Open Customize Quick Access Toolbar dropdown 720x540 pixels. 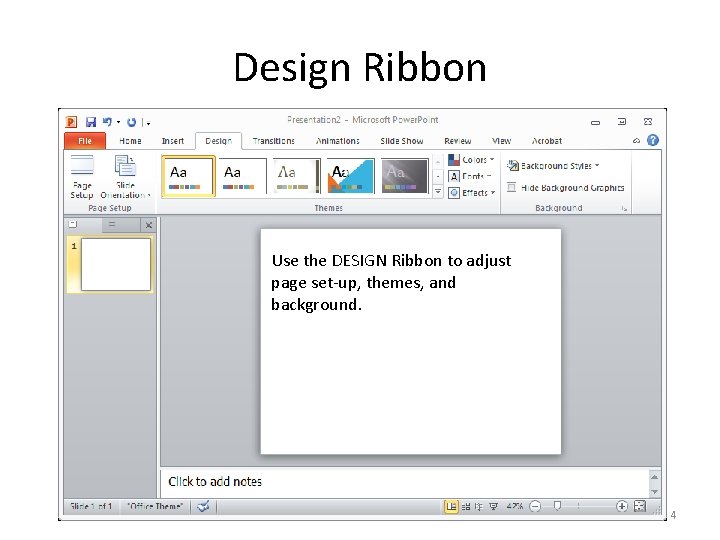pyautogui.click(x=146, y=123)
